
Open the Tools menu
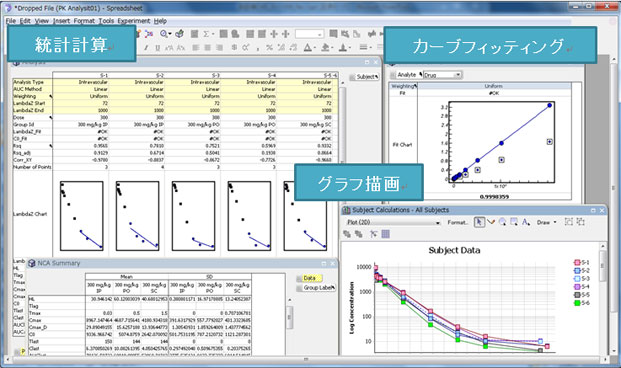[106, 21]
